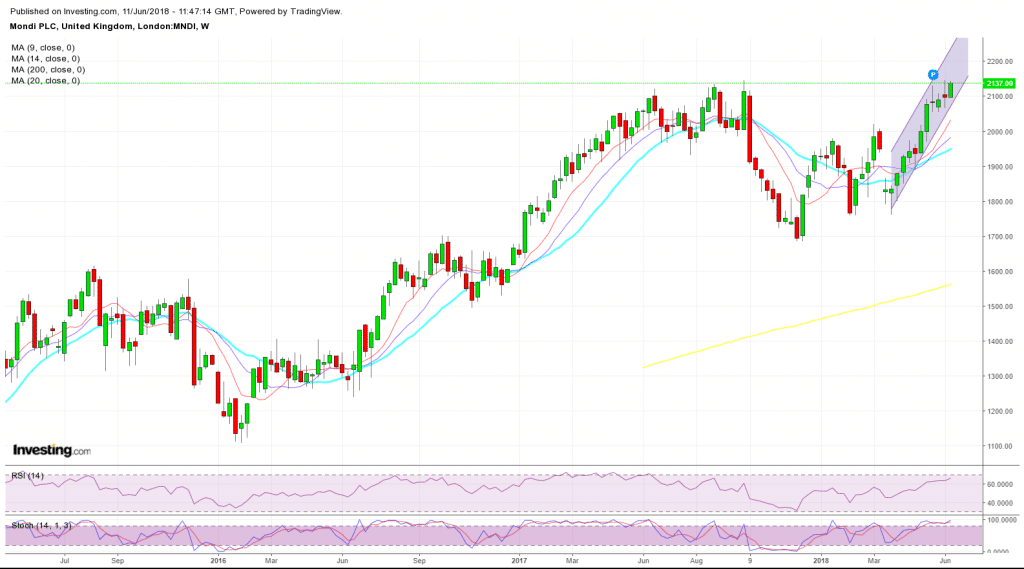
Task: Click the Investing.com logo watermark
Action: [51, 450]
